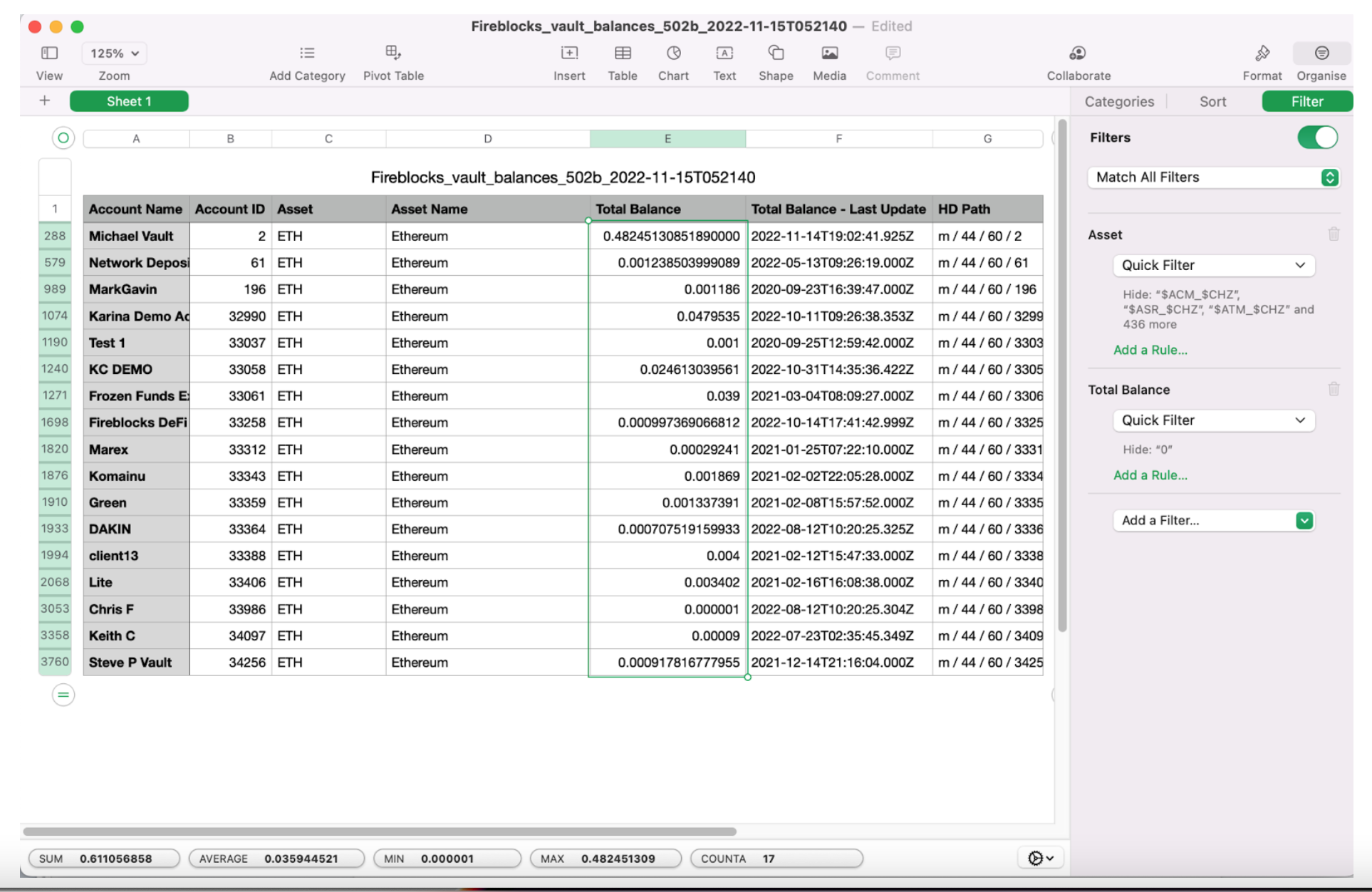
Task: Click the Organise toolbar icon
Action: tap(1321, 53)
